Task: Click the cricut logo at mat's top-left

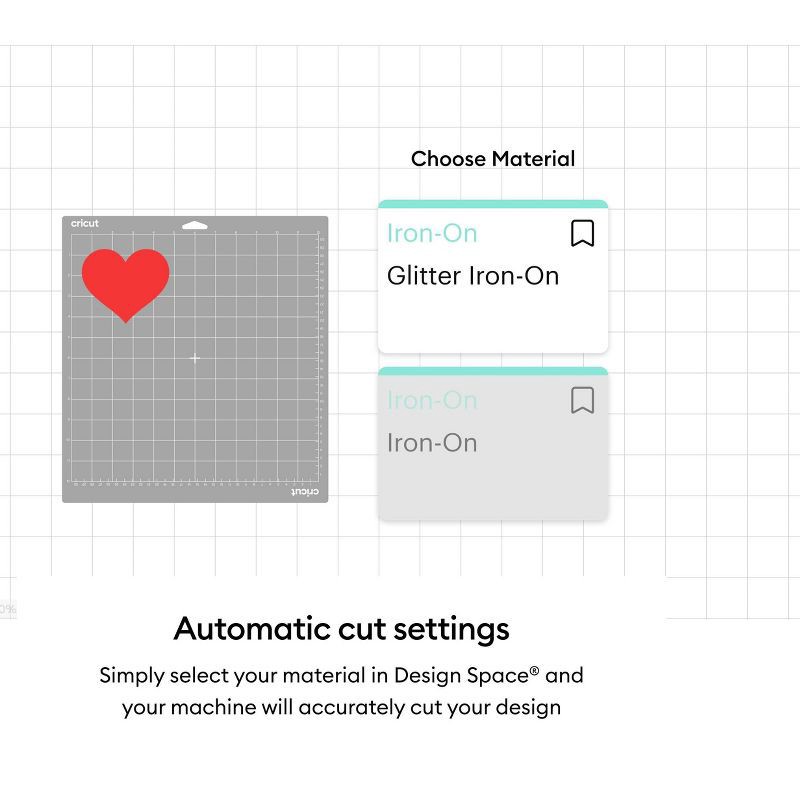Action: click(85, 224)
